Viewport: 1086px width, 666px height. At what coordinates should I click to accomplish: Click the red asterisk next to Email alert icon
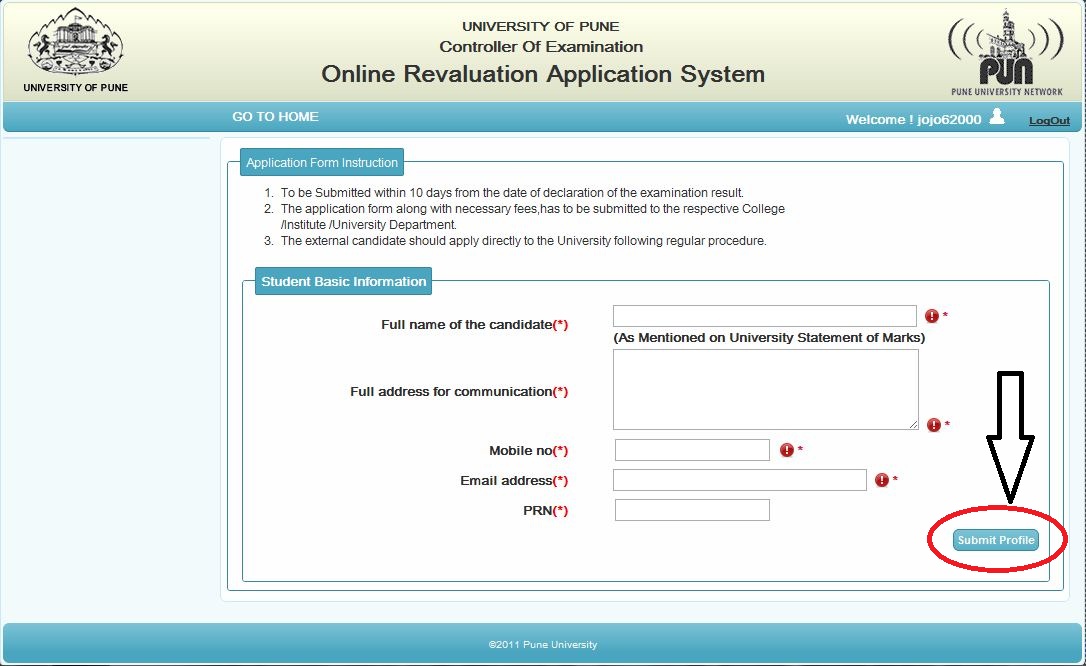click(895, 478)
